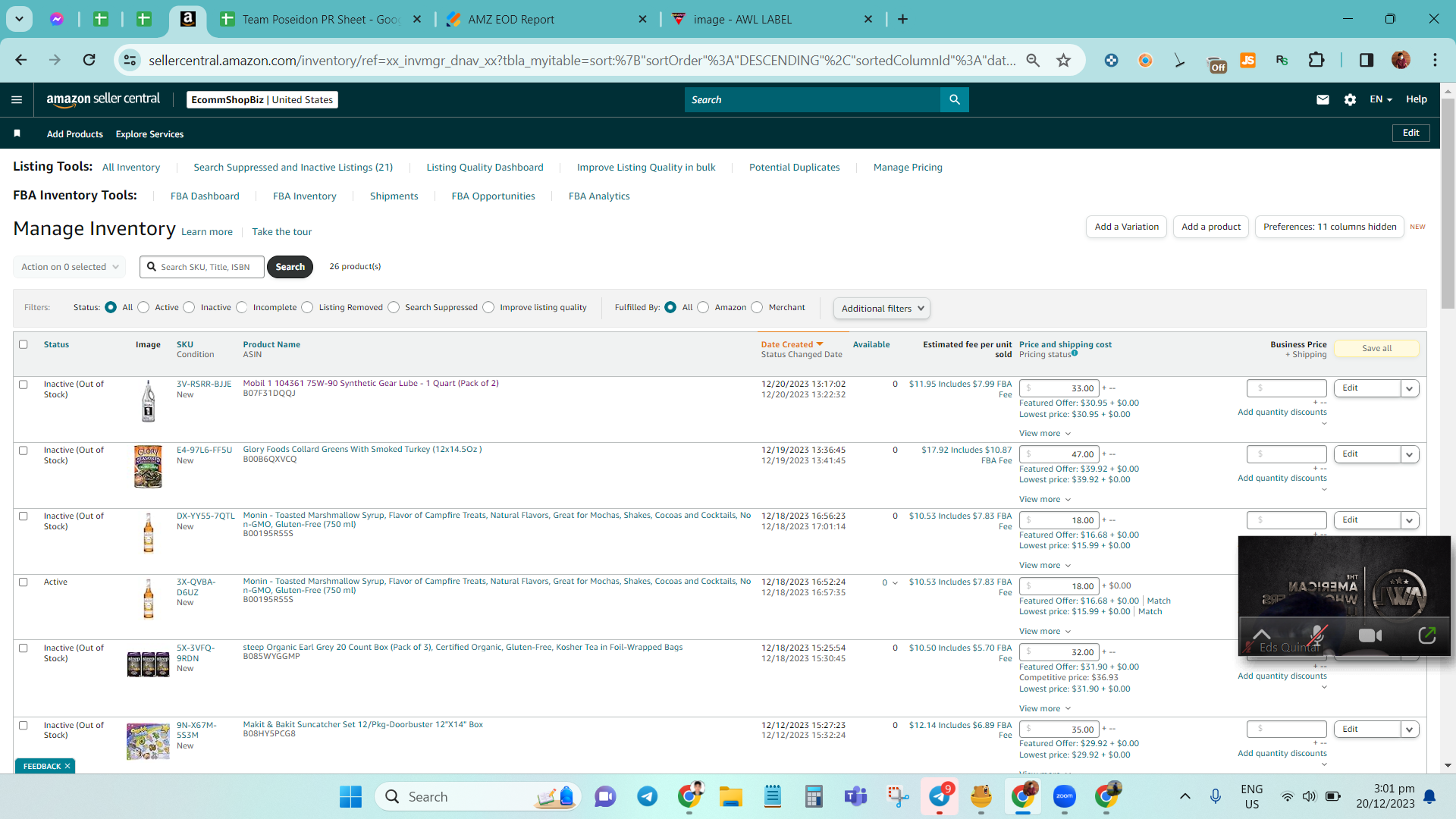This screenshot has height=819, width=1456.
Task: Click the Glory Foods Collard Greens product thumbnail
Action: click(148, 466)
